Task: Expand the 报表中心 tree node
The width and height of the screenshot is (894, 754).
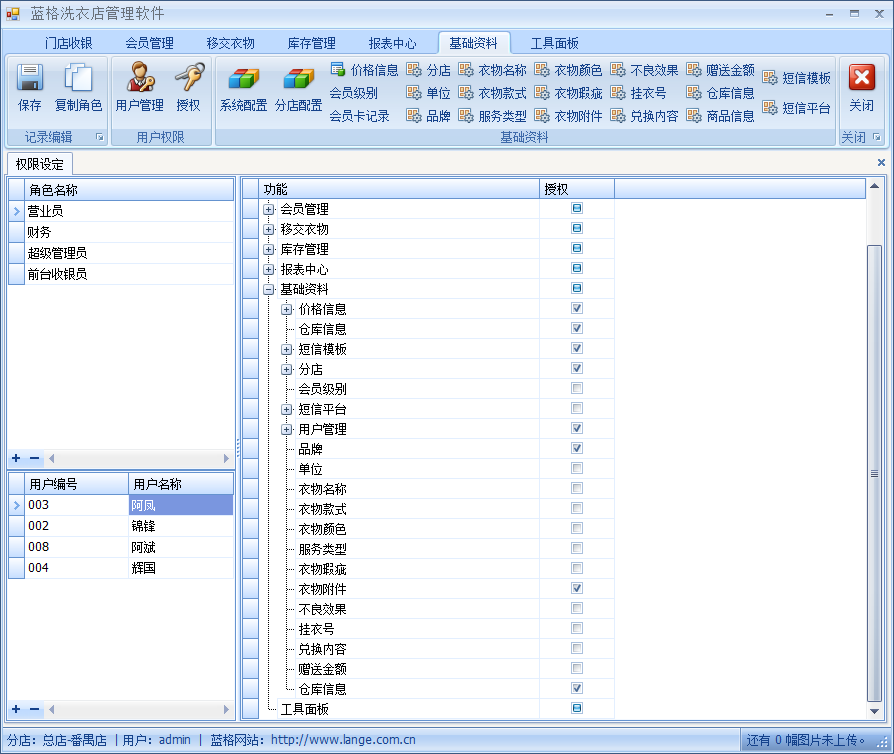Action: (x=269, y=269)
